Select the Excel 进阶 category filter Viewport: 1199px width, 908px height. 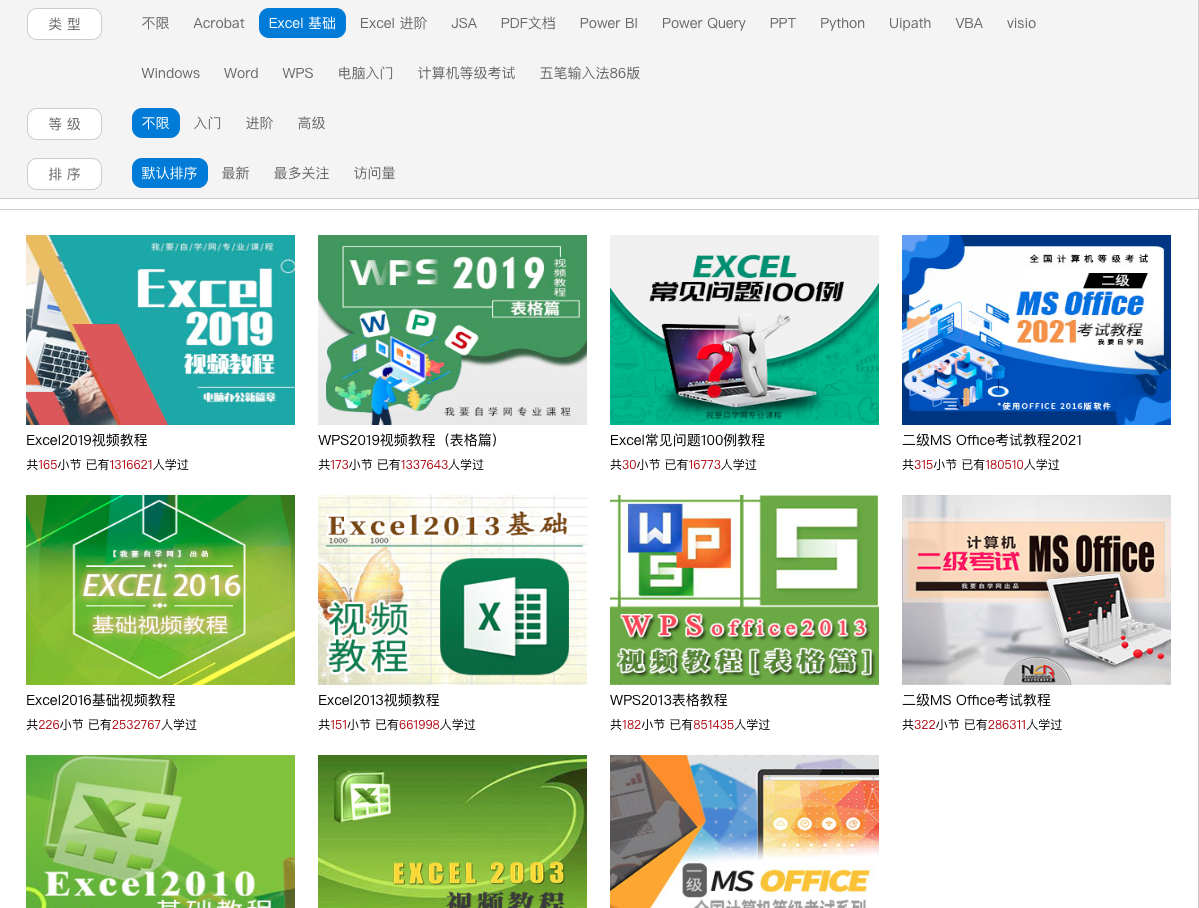point(393,23)
